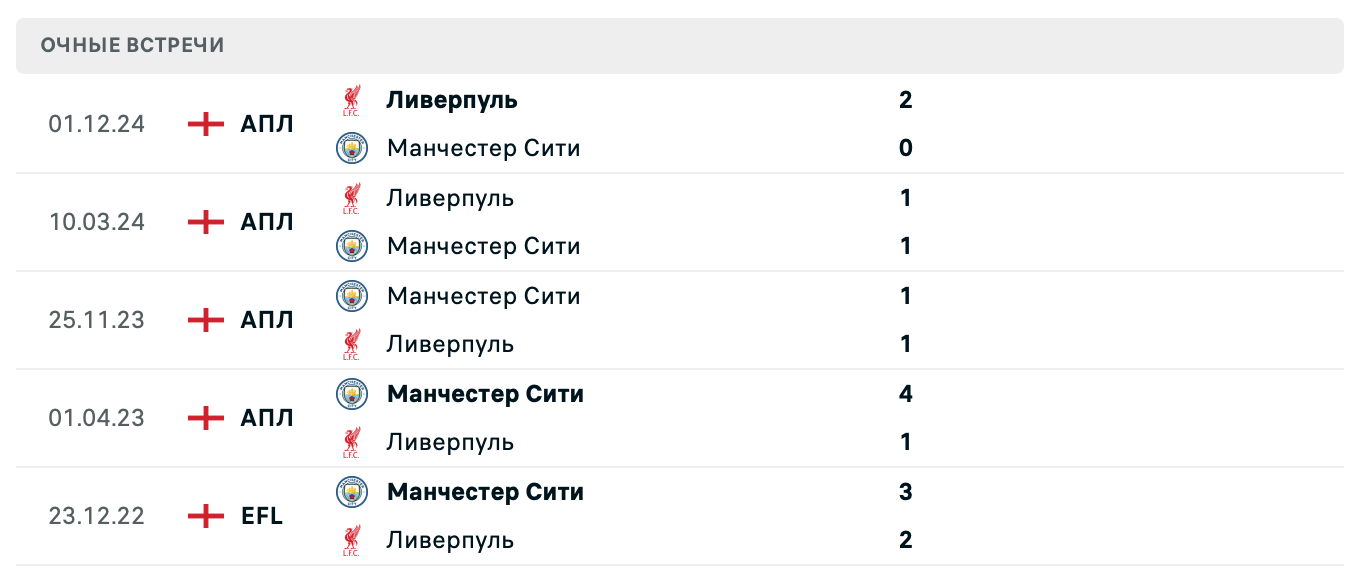This screenshot has height=582, width=1360.
Task: Click the Manchester City badge in the 01.04.23 match
Action: pos(352,394)
